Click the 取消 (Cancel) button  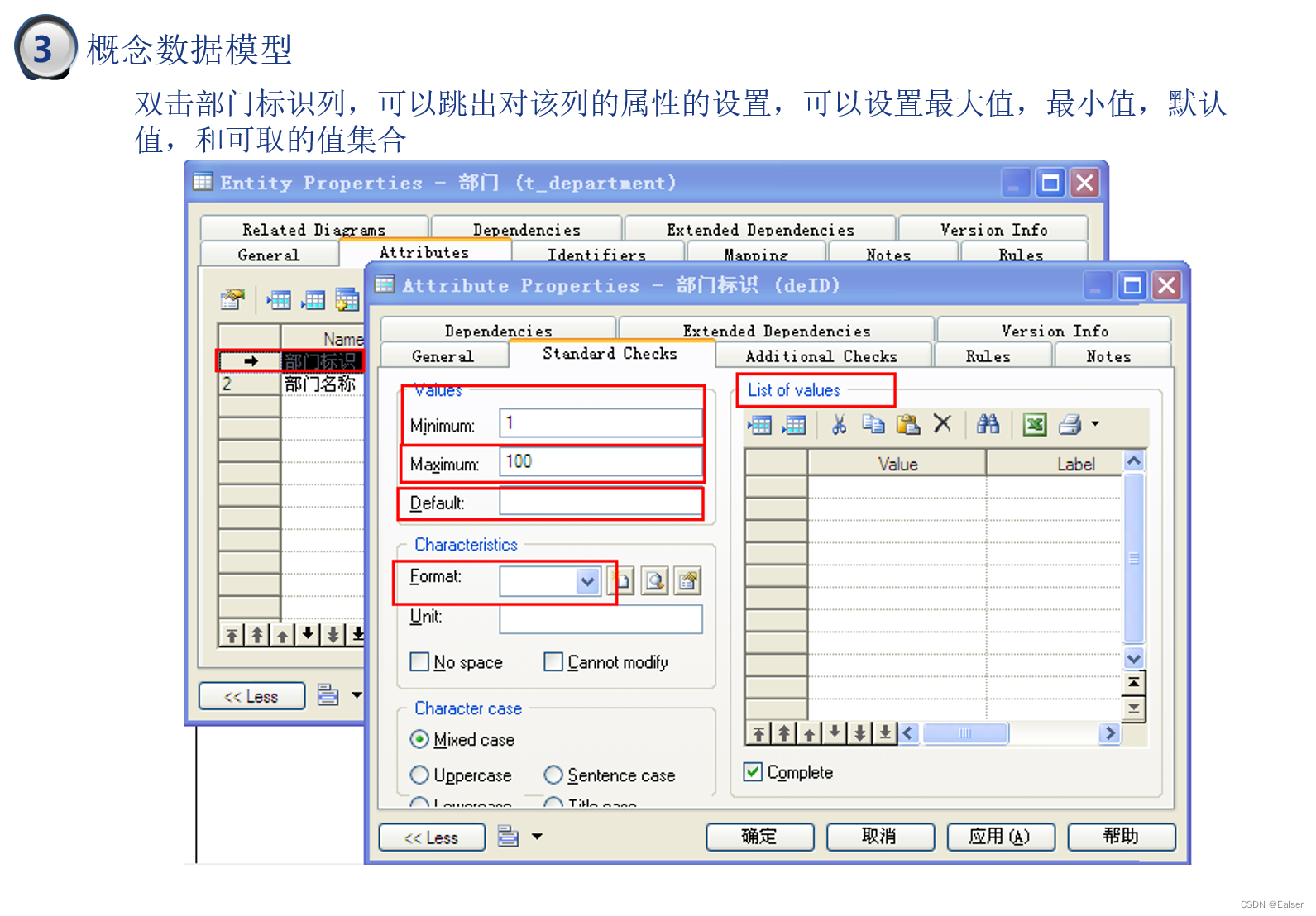pyautogui.click(x=879, y=837)
